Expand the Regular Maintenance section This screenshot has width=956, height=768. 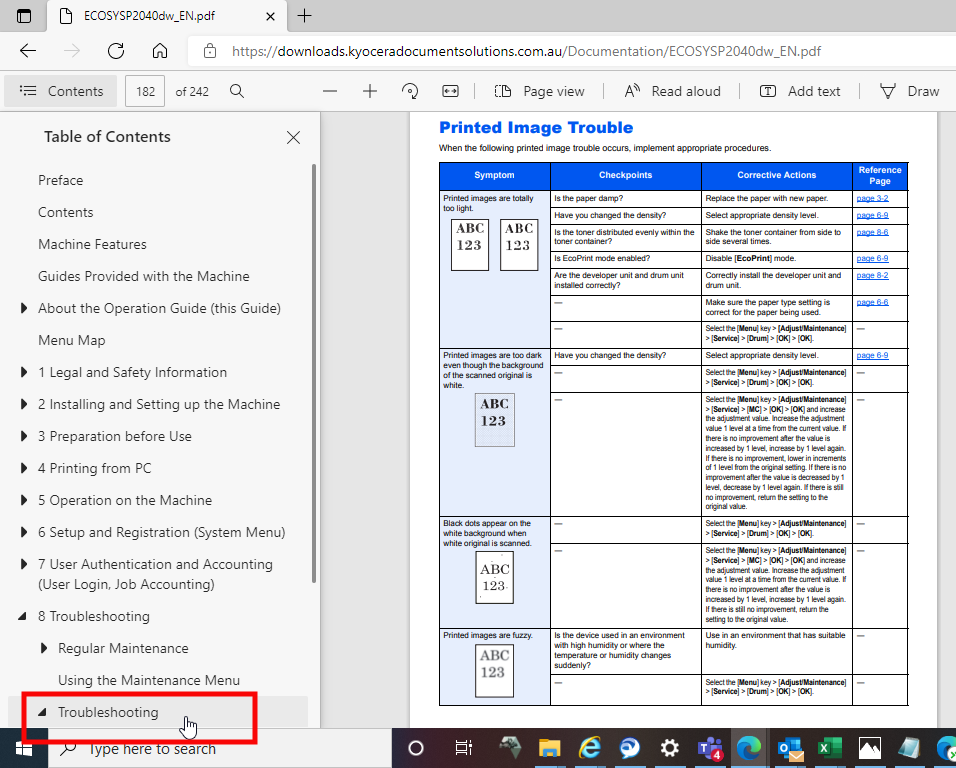coord(44,648)
